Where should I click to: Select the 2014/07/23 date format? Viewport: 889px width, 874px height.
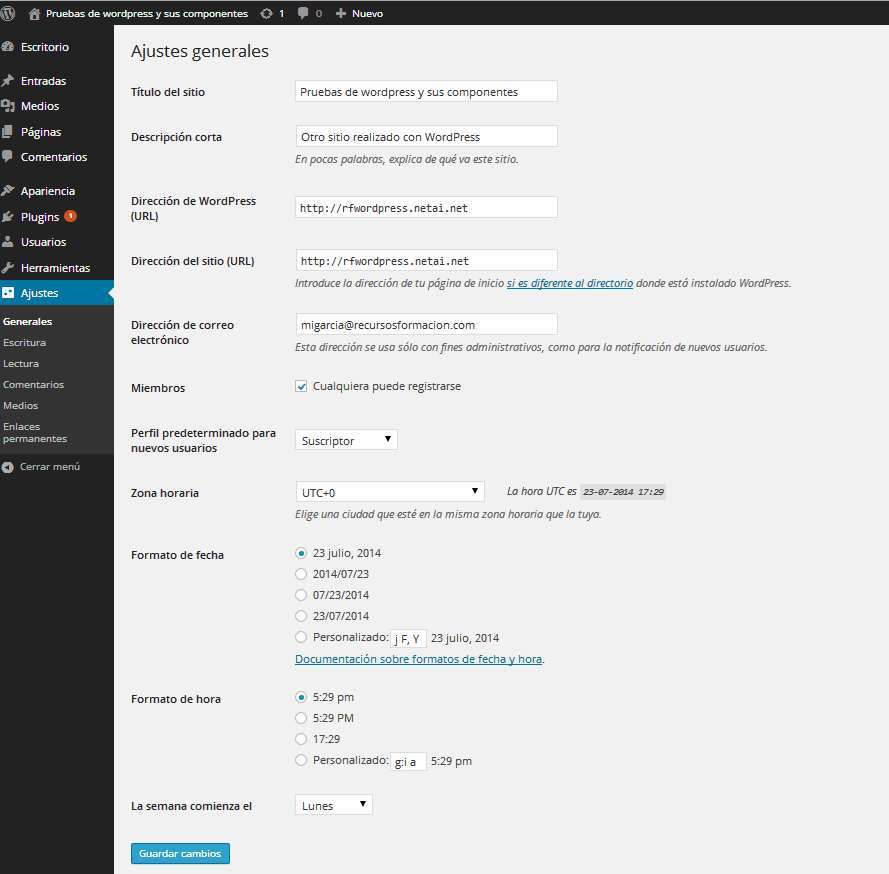[x=301, y=574]
